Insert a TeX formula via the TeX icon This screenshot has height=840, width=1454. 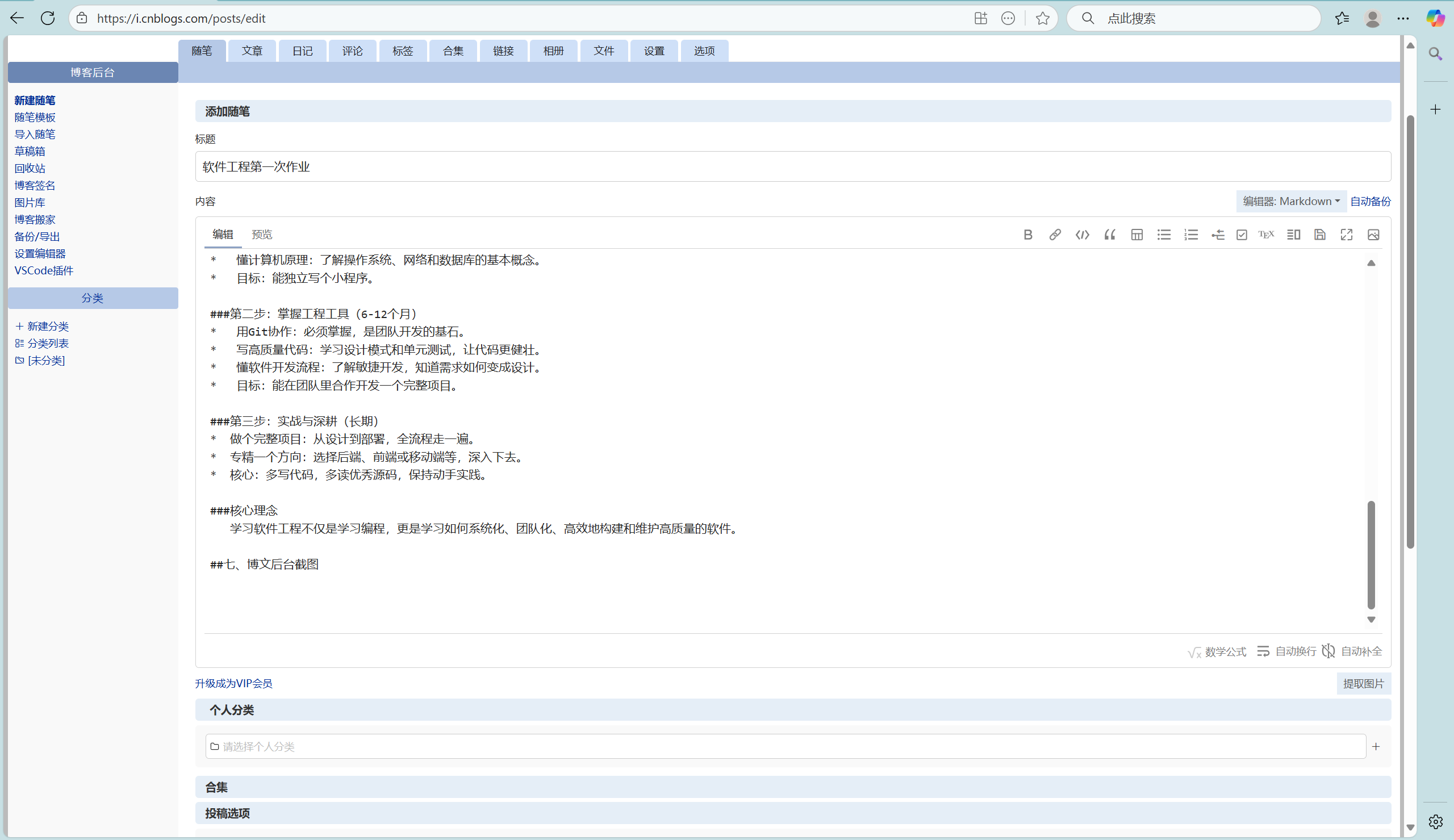(1266, 235)
